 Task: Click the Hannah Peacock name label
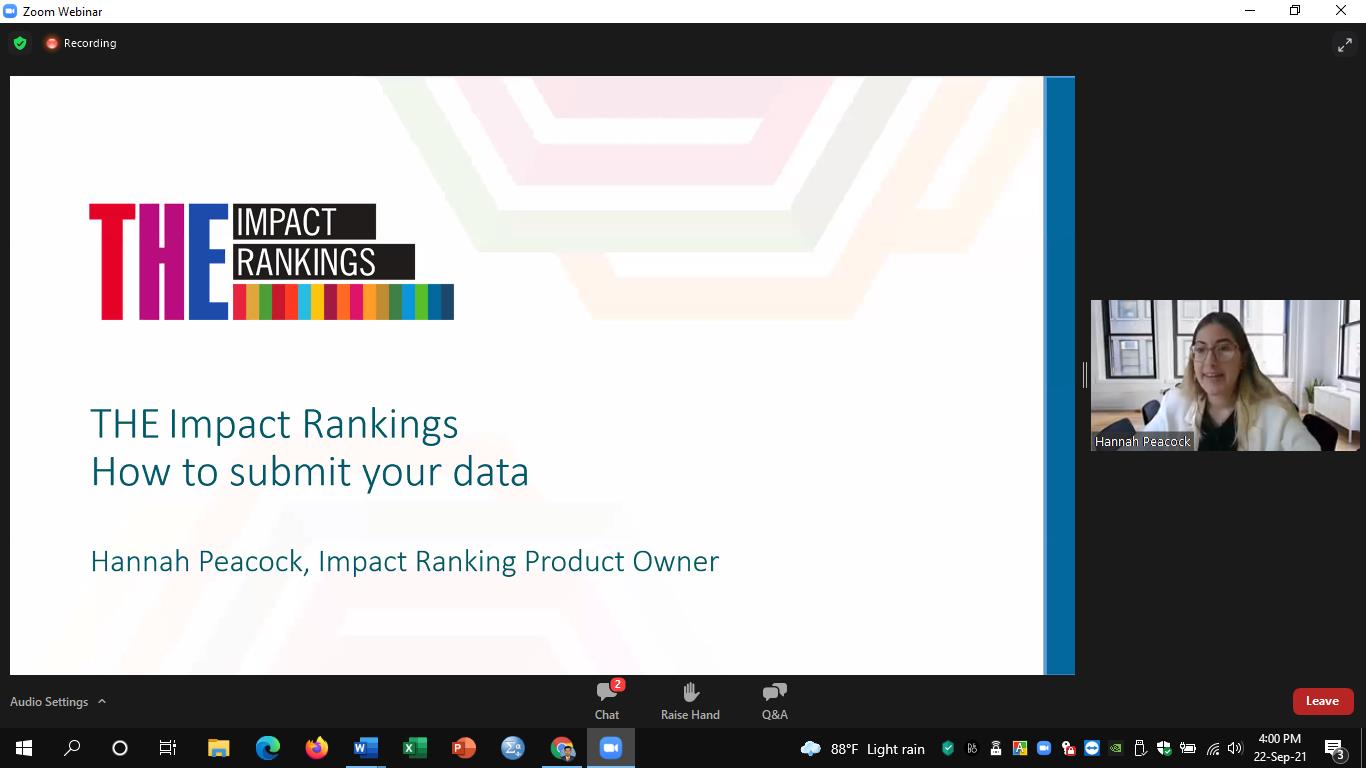(1143, 441)
